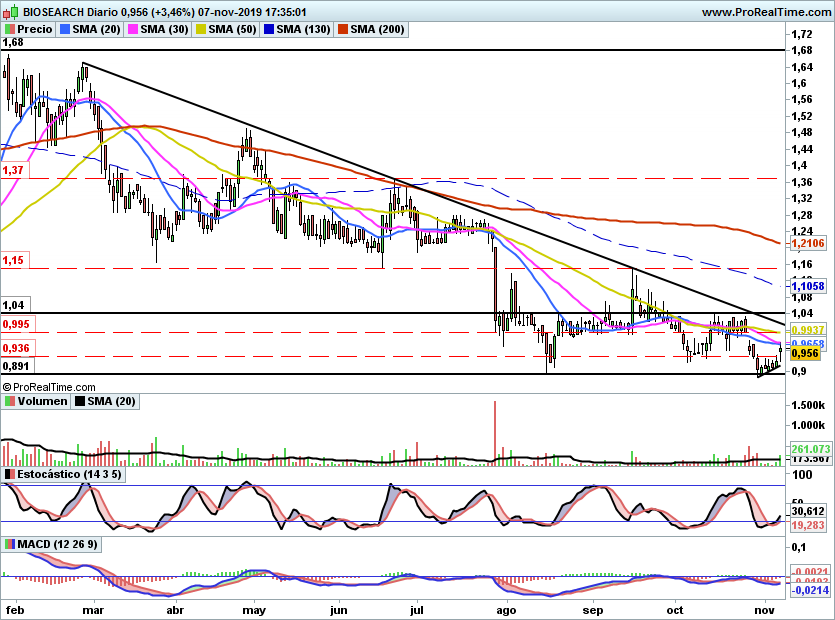The image size is (835, 620).
Task: Select the SMA (20) blue color swatch
Action: pyautogui.click(x=65, y=29)
